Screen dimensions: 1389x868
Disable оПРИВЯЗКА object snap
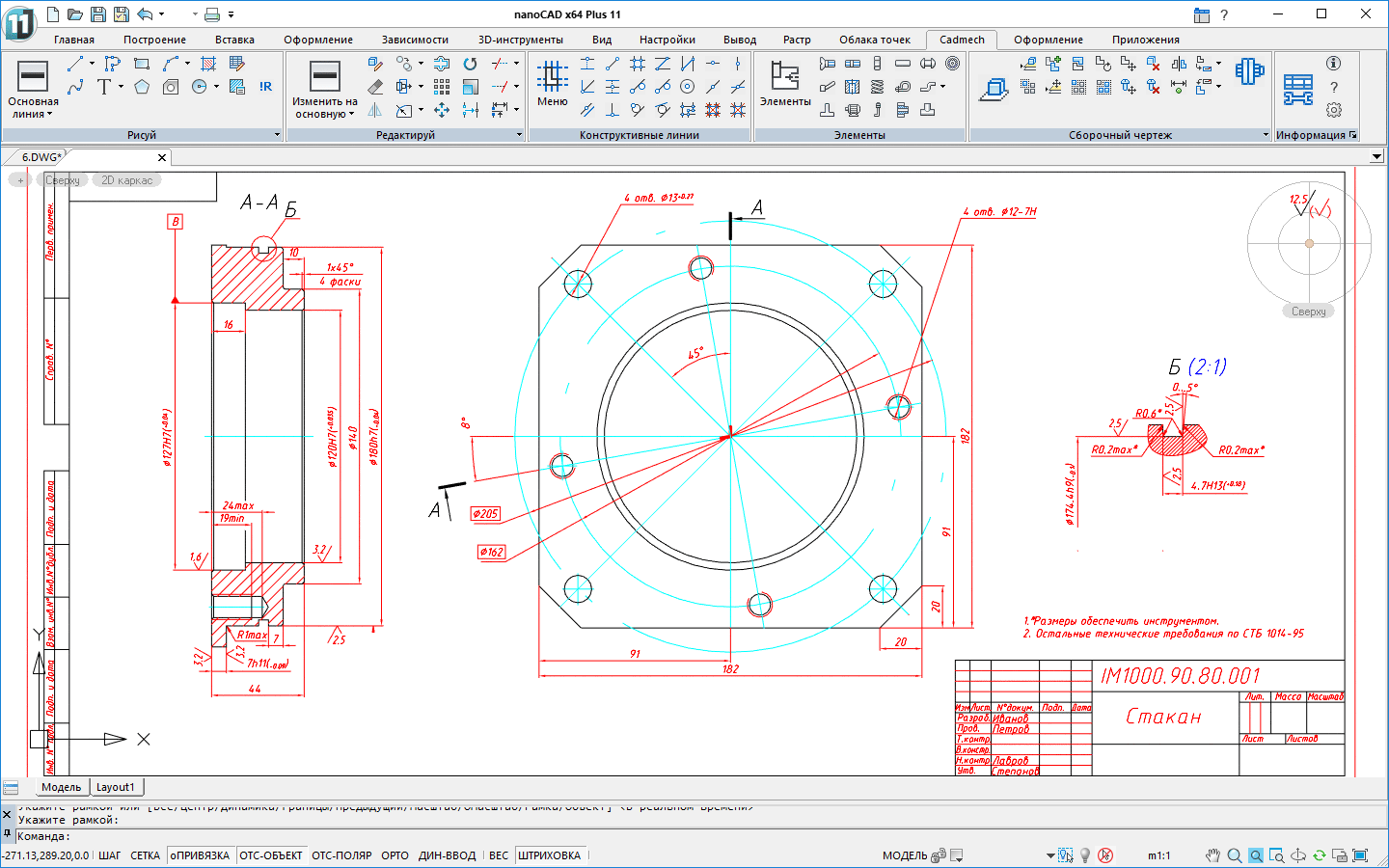200,855
